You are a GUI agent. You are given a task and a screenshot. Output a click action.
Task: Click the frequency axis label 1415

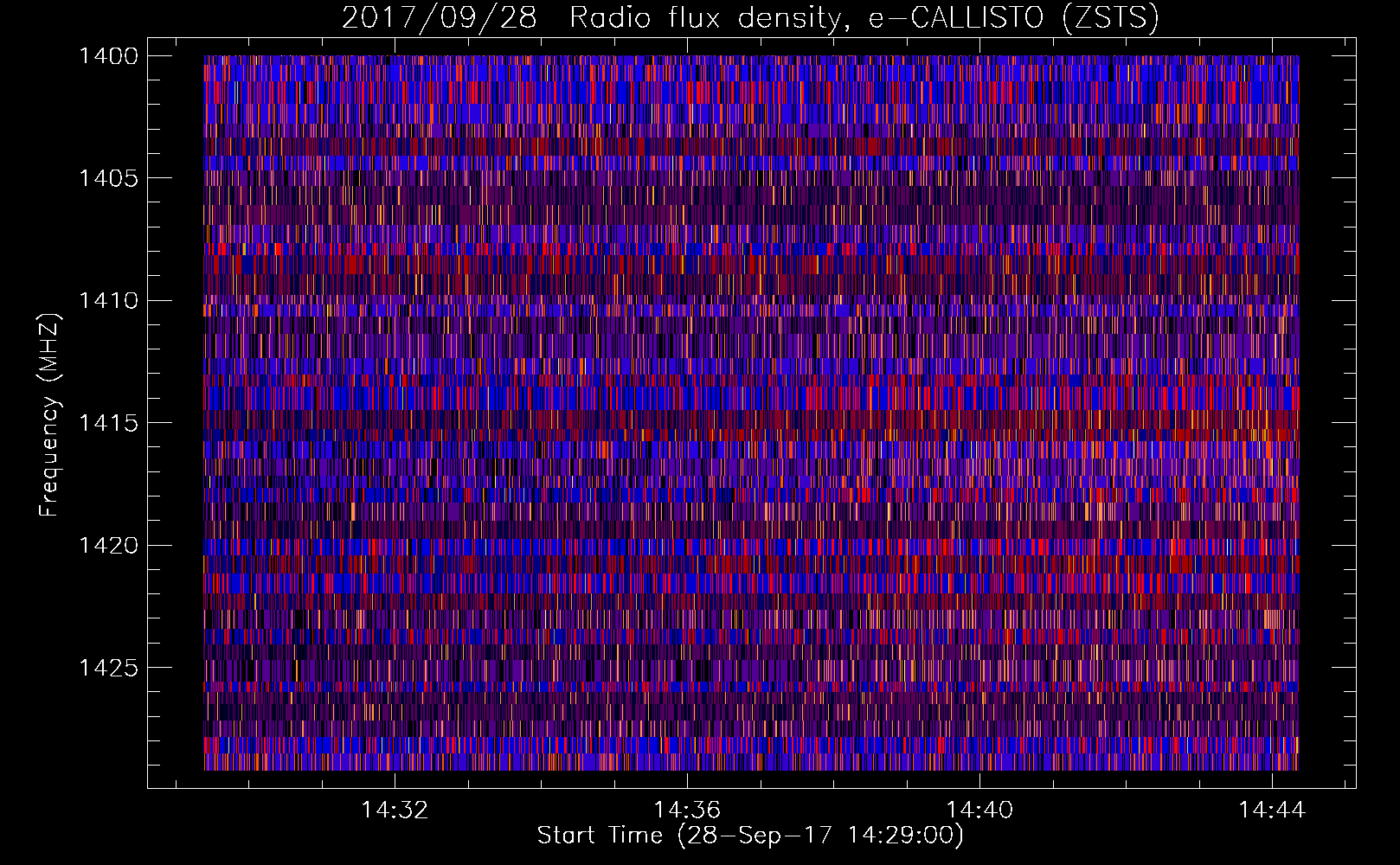[x=108, y=423]
